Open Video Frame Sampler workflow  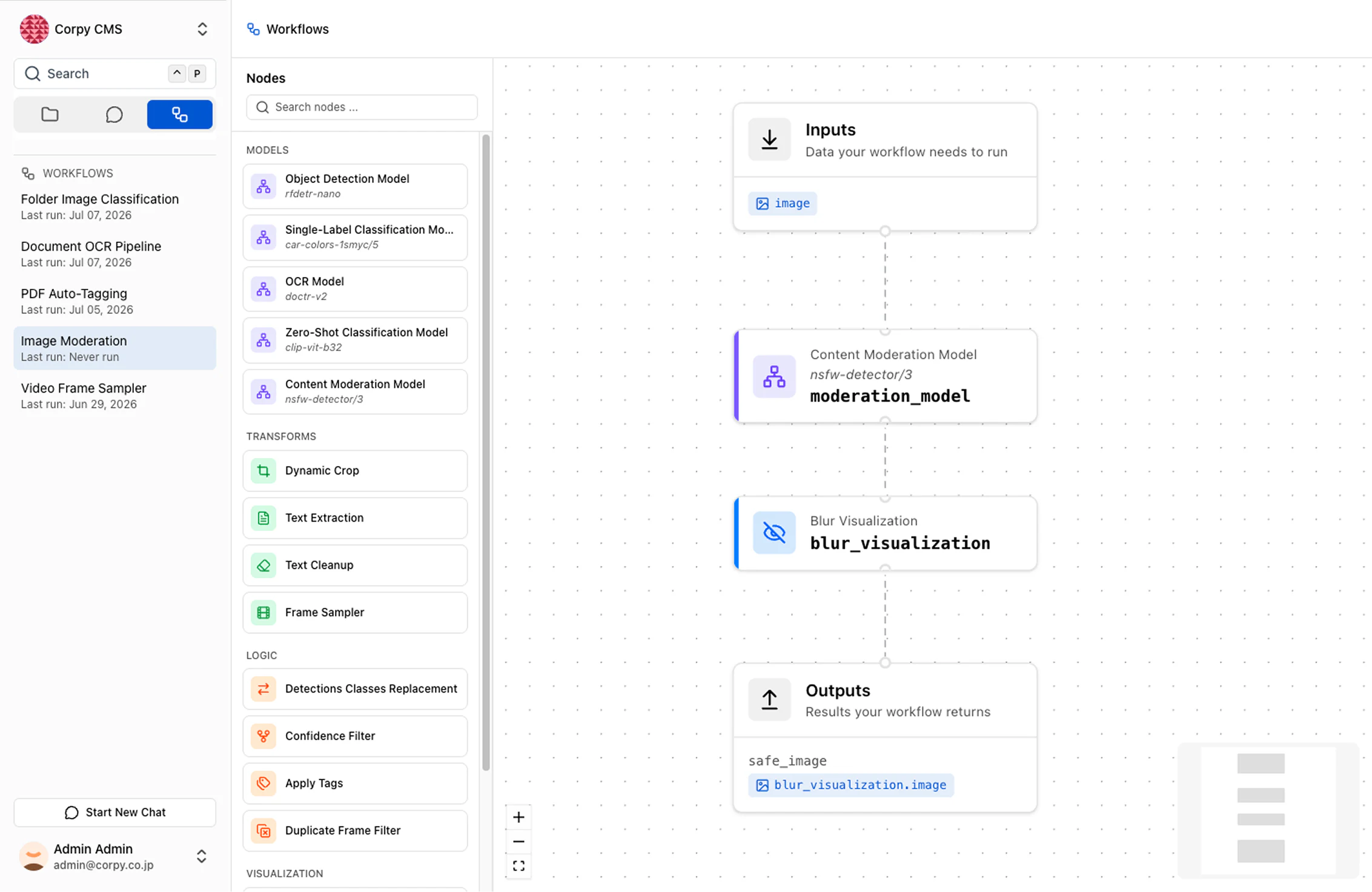point(114,396)
